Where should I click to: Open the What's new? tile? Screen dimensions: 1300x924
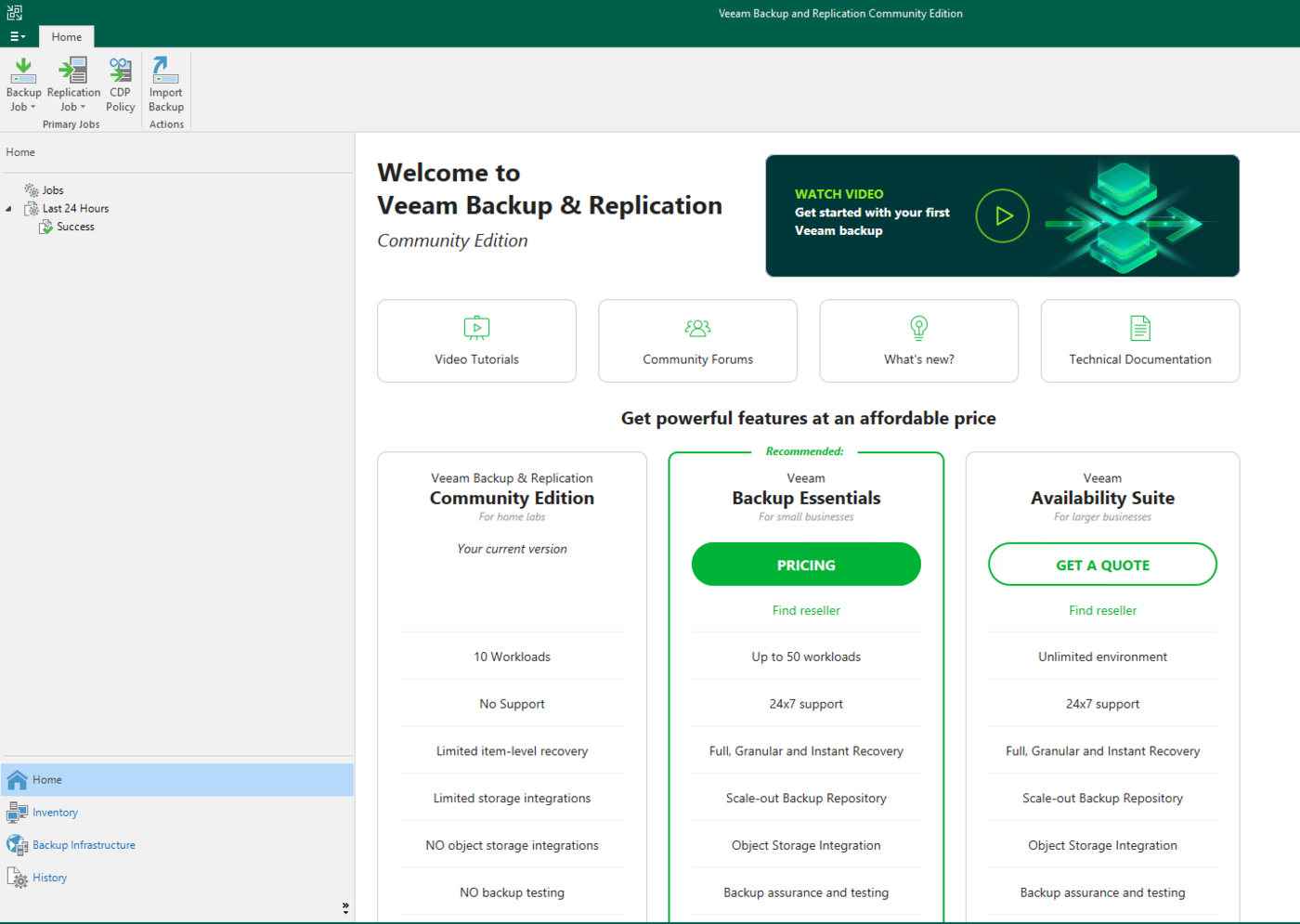click(x=918, y=341)
